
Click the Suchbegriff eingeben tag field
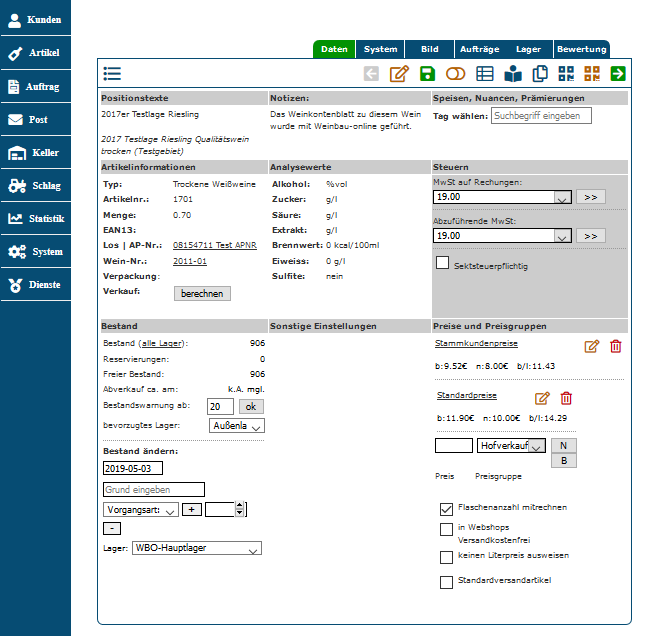click(x=541, y=116)
